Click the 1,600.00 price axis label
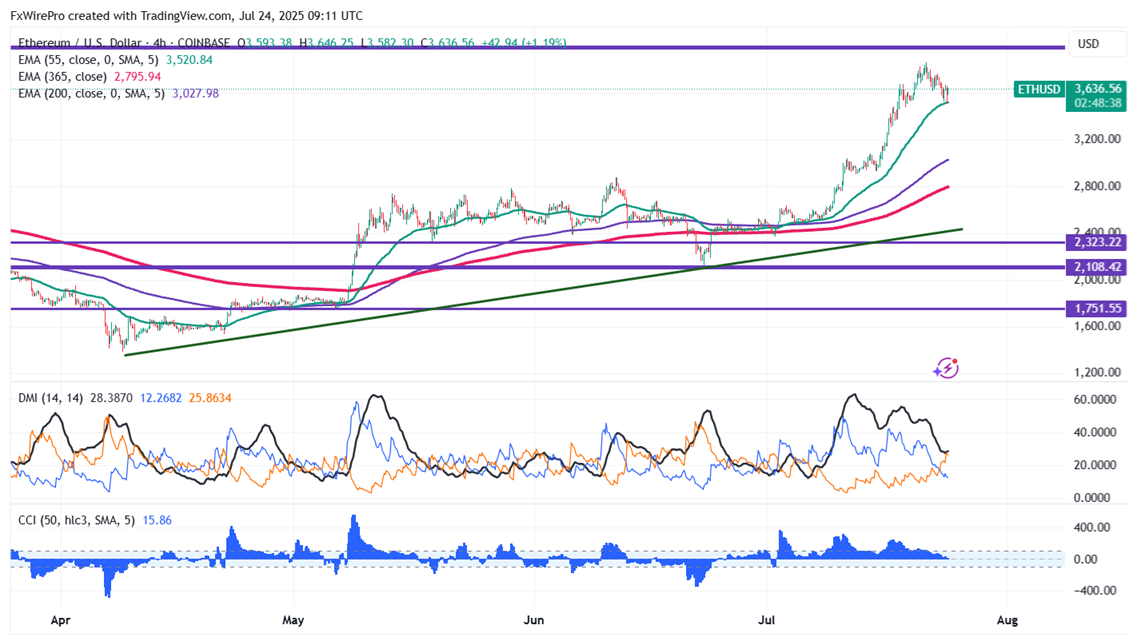This screenshot has width=1129, height=638. [x=1097, y=325]
